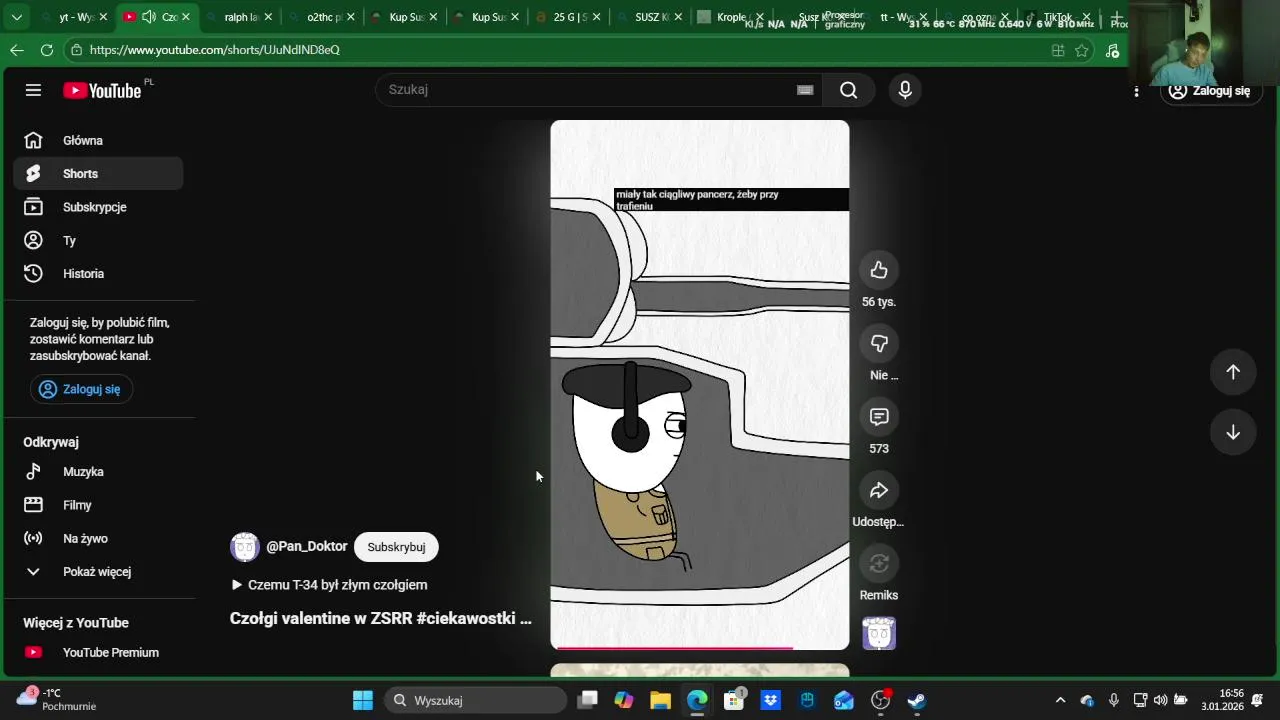Open Na żywo under Odkrywaj
This screenshot has height=720, width=1280.
[x=98, y=538]
